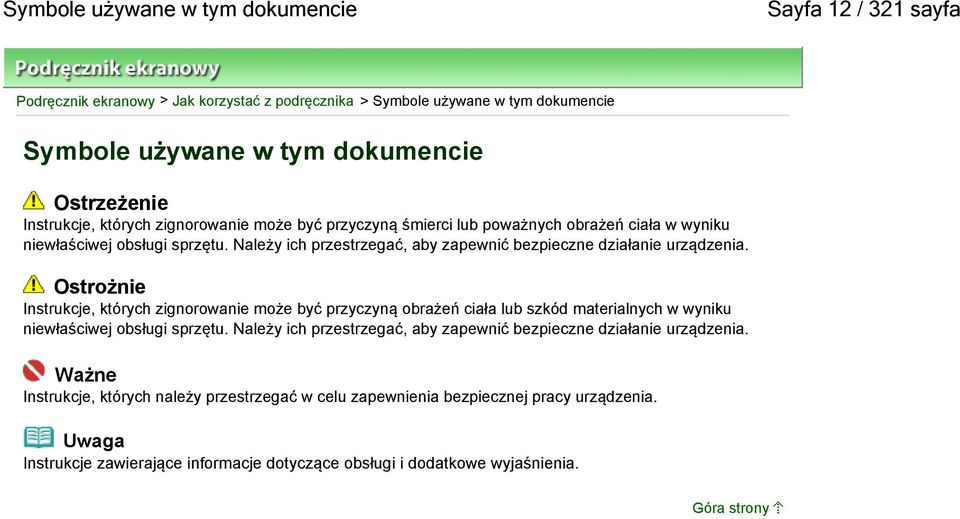Click the Ostrożnie heading text
Viewport: 960px width, 519px height.
100,286
